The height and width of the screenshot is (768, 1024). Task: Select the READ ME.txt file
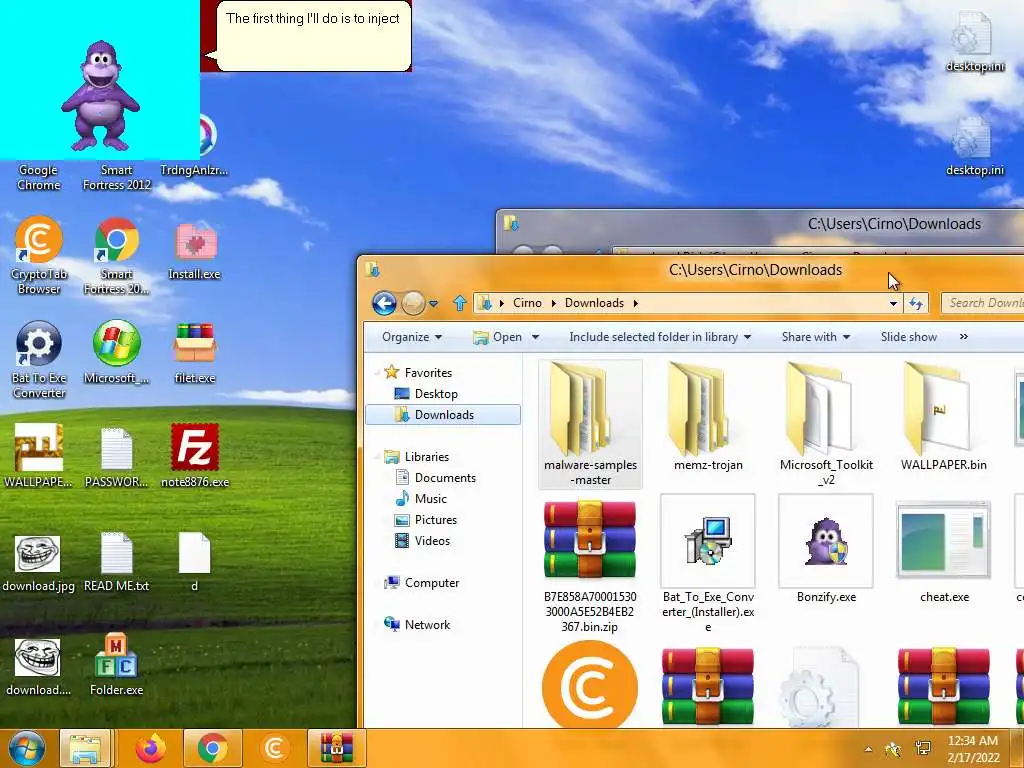116,562
